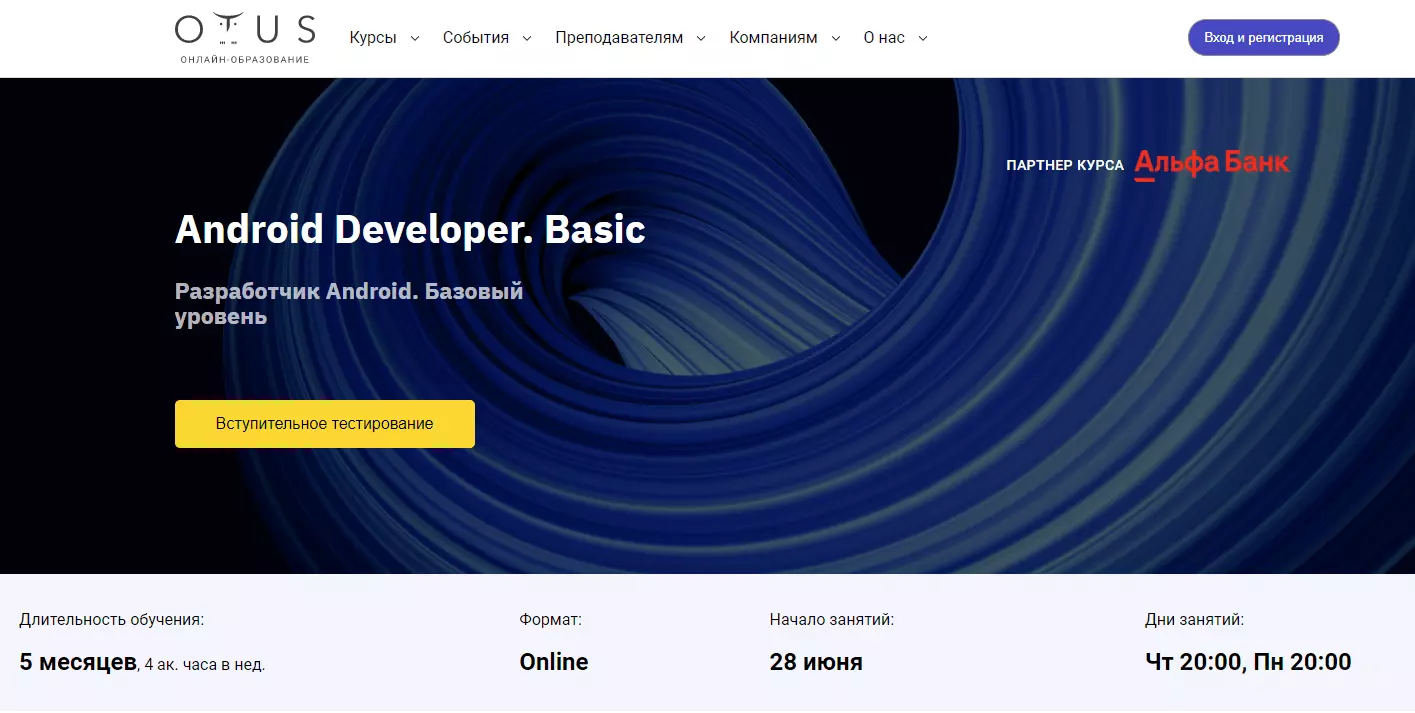Screen dimensions: 1415x713
Task: Expand the chevron next to О нас
Action: point(923,39)
